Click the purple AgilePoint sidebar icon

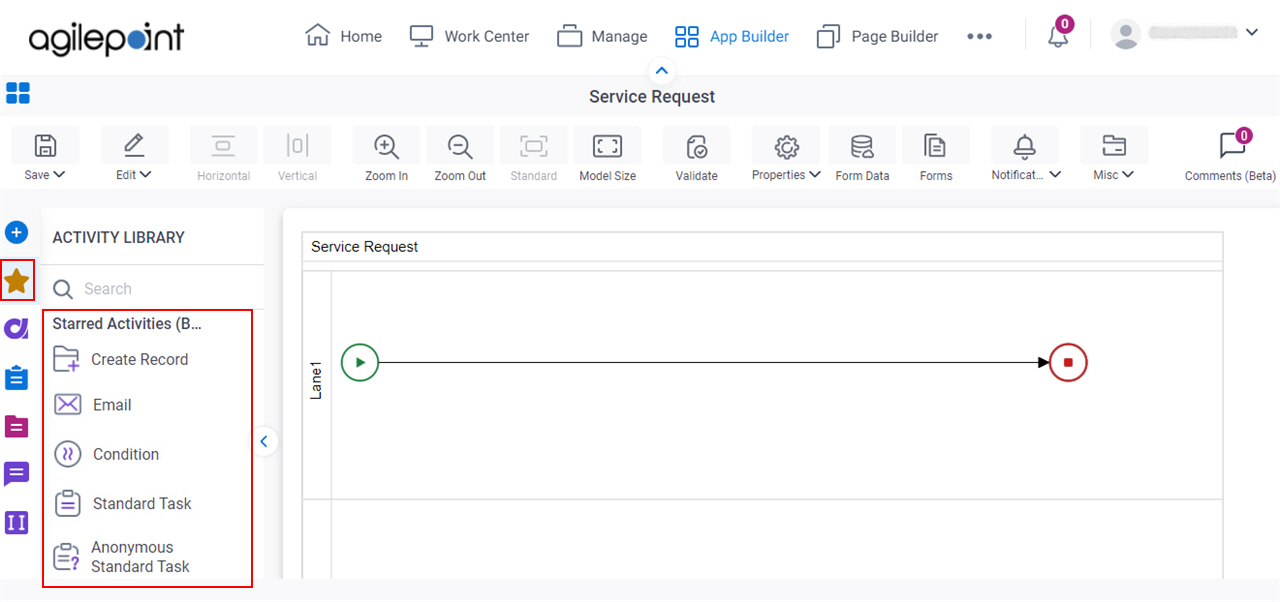(x=16, y=328)
